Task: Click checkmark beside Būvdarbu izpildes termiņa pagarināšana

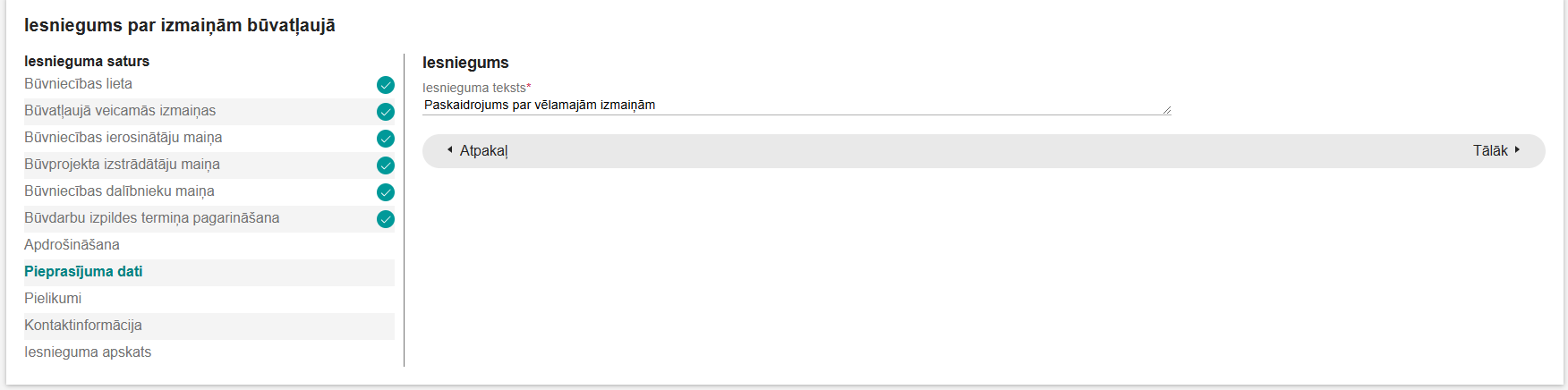Action: (386, 219)
